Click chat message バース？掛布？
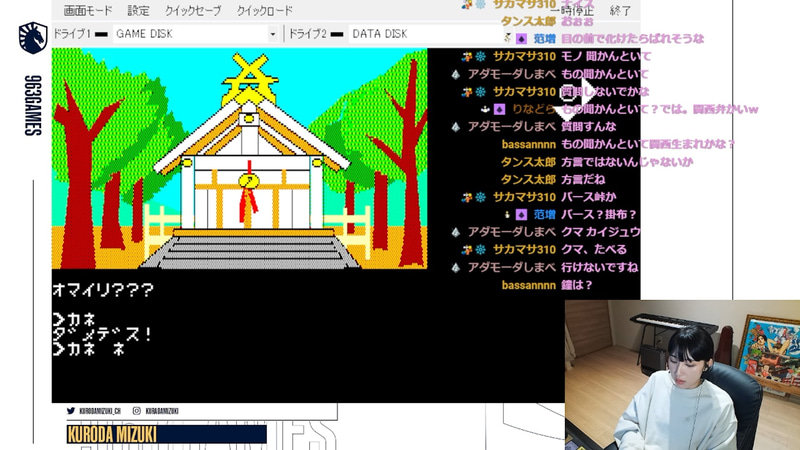Viewport: 800px width, 450px height. (x=599, y=215)
